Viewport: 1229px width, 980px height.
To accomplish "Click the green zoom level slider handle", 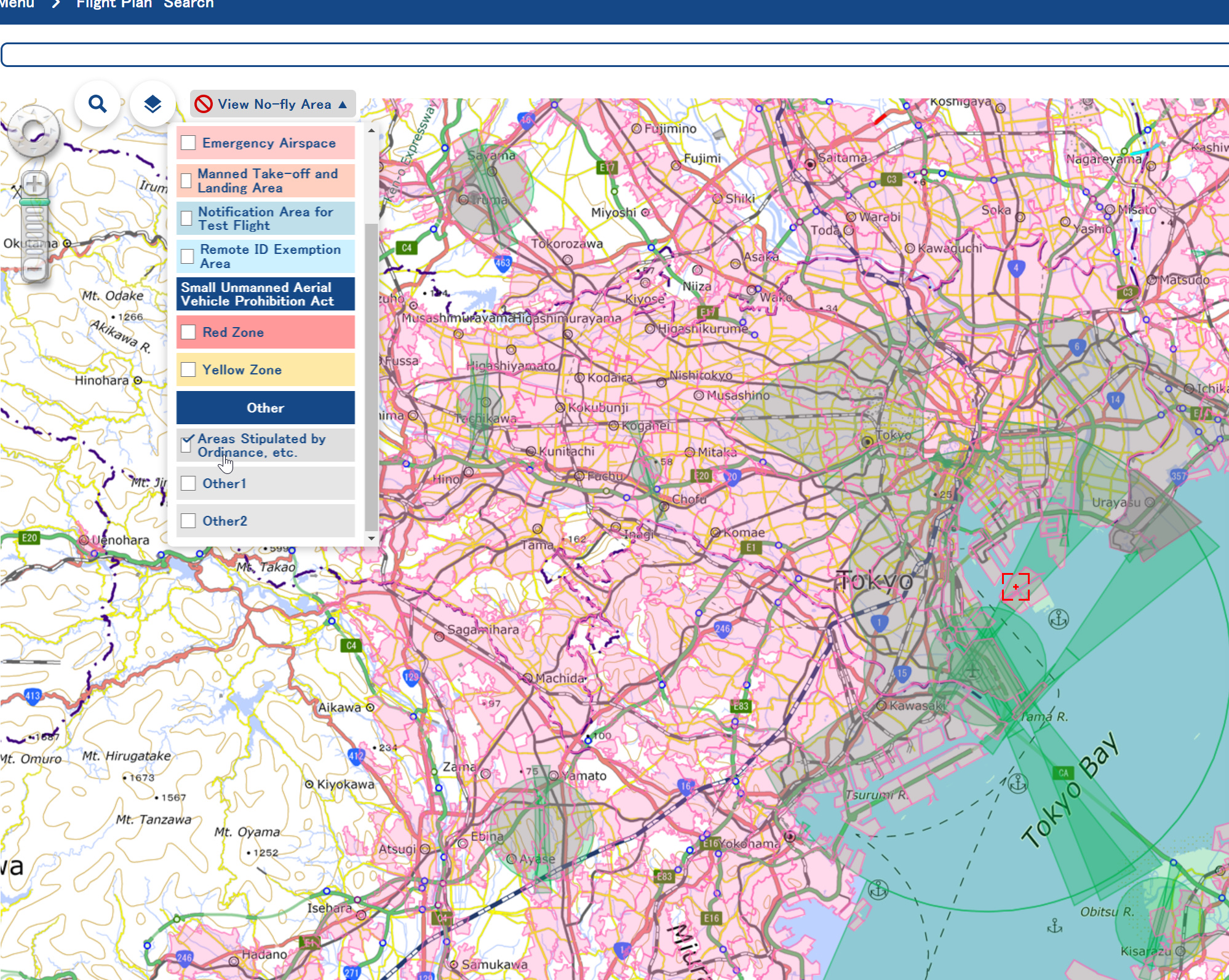I will [x=34, y=202].
